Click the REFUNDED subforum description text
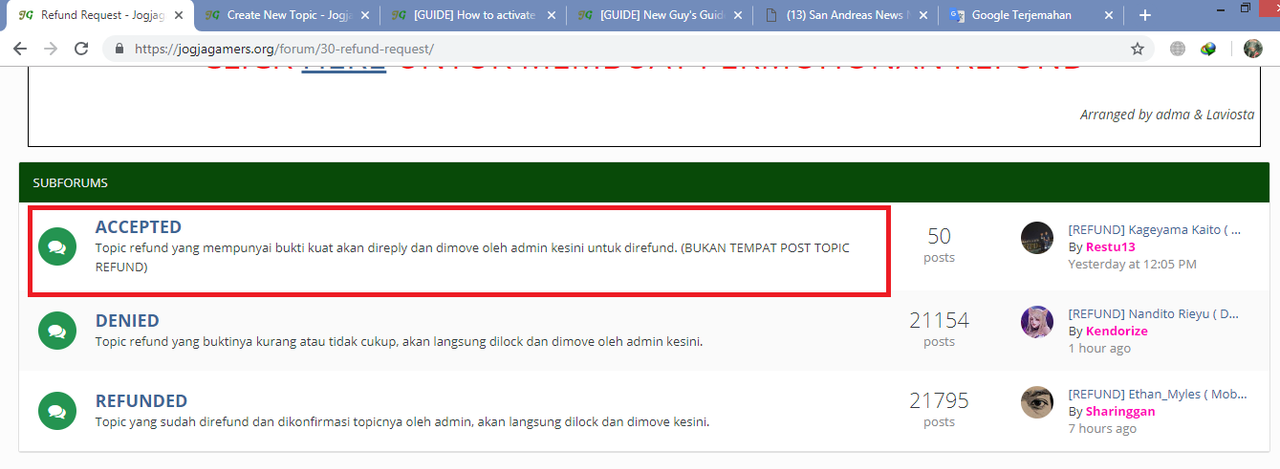The width and height of the screenshot is (1280, 469). (x=402, y=421)
